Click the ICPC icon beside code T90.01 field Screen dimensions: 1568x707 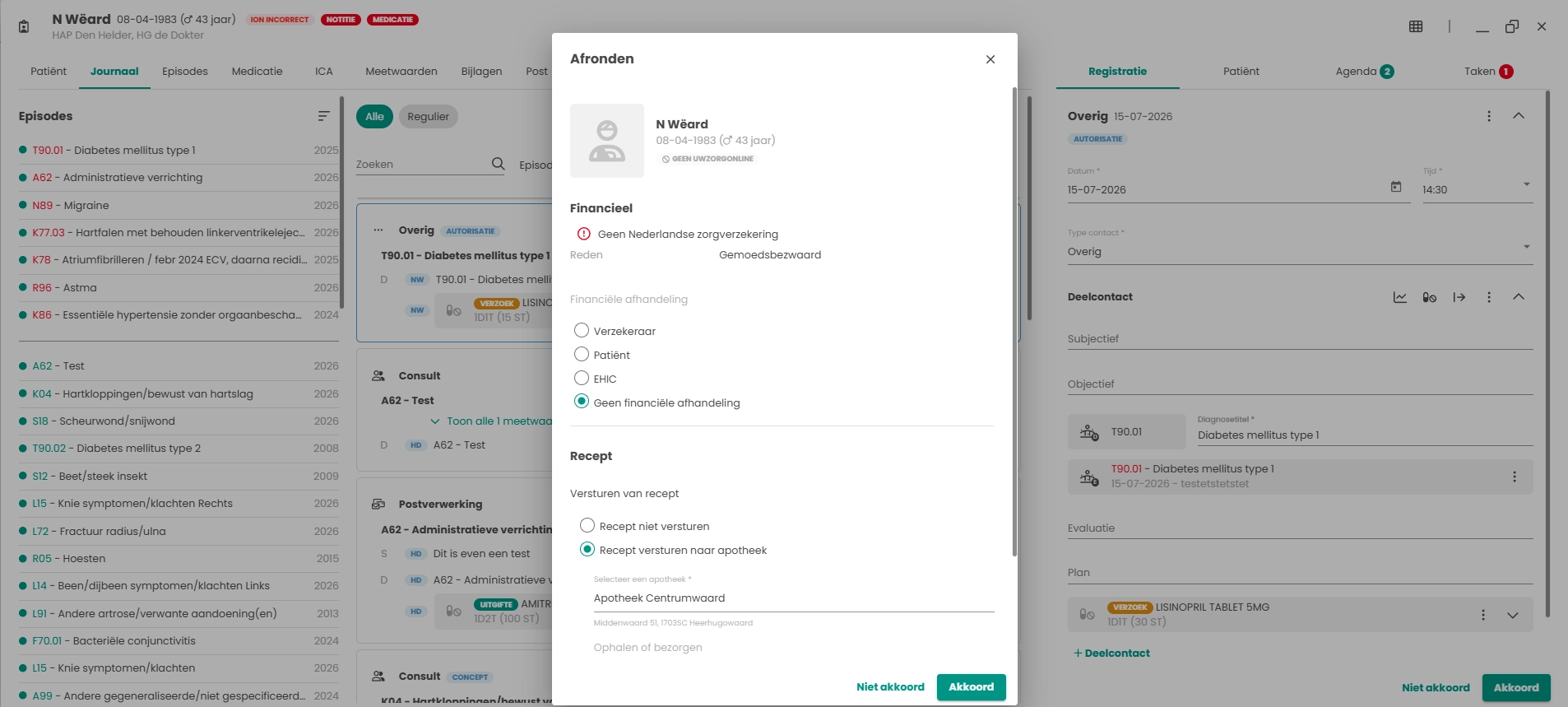(x=1089, y=432)
